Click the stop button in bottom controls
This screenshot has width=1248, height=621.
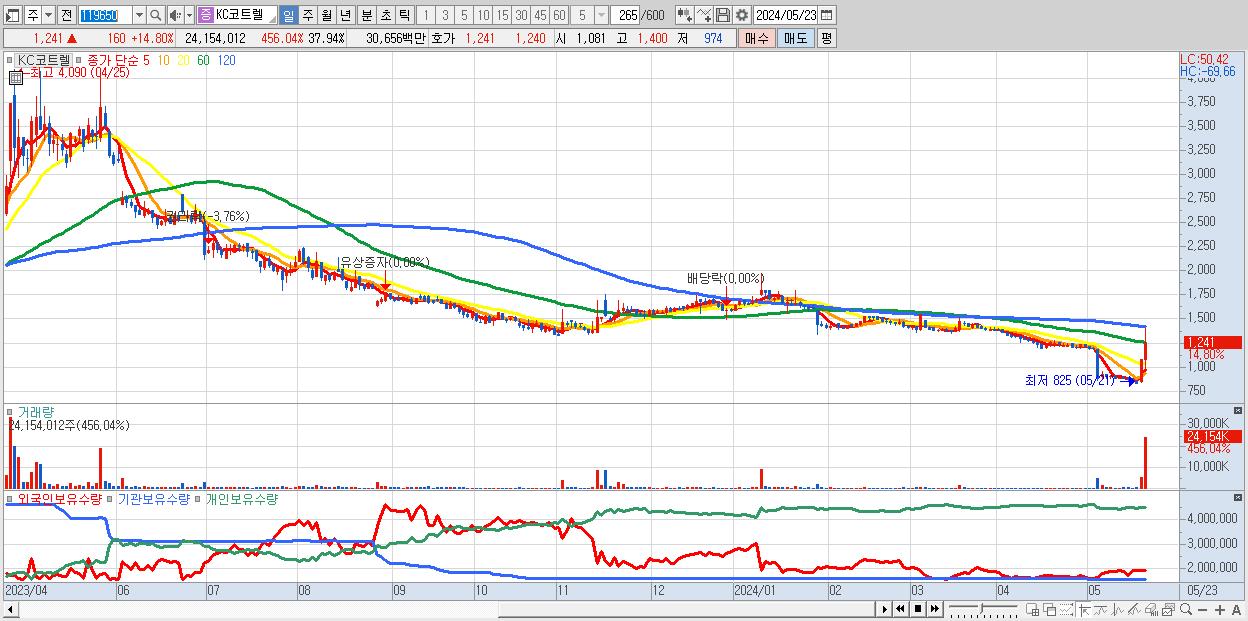click(918, 609)
